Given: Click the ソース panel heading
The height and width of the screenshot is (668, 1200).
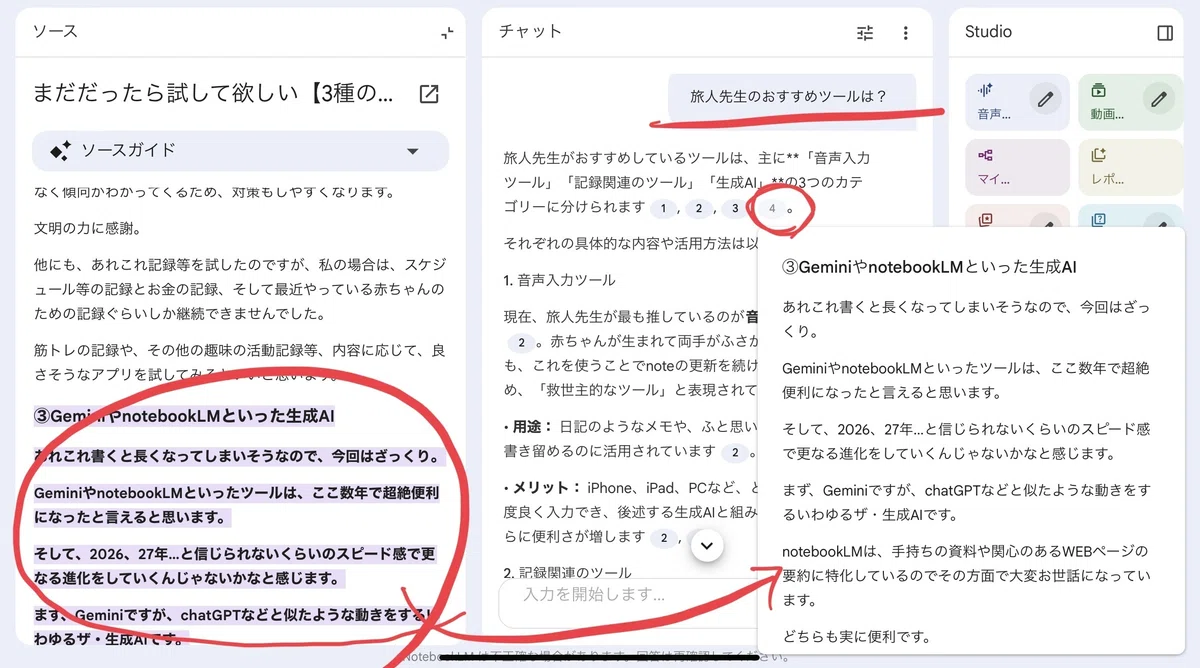Looking at the screenshot, I should pyautogui.click(x=55, y=32).
